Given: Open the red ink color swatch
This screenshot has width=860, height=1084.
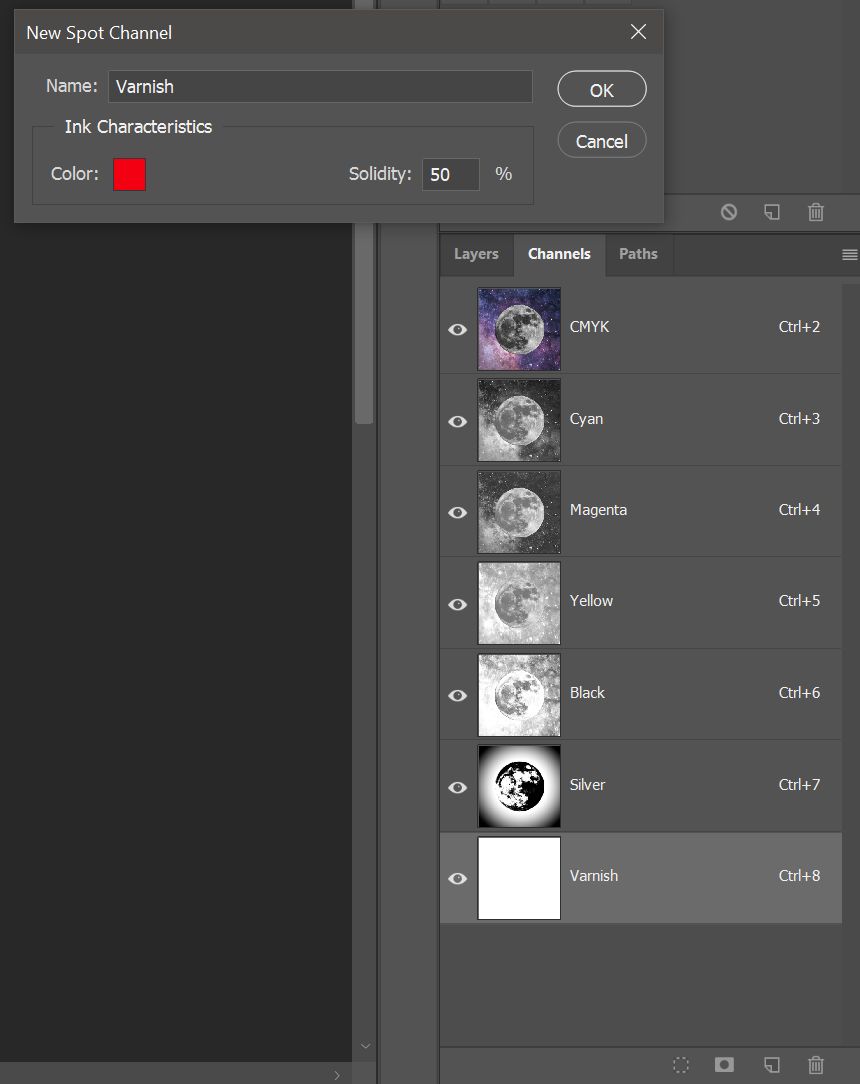Looking at the screenshot, I should coord(129,174).
